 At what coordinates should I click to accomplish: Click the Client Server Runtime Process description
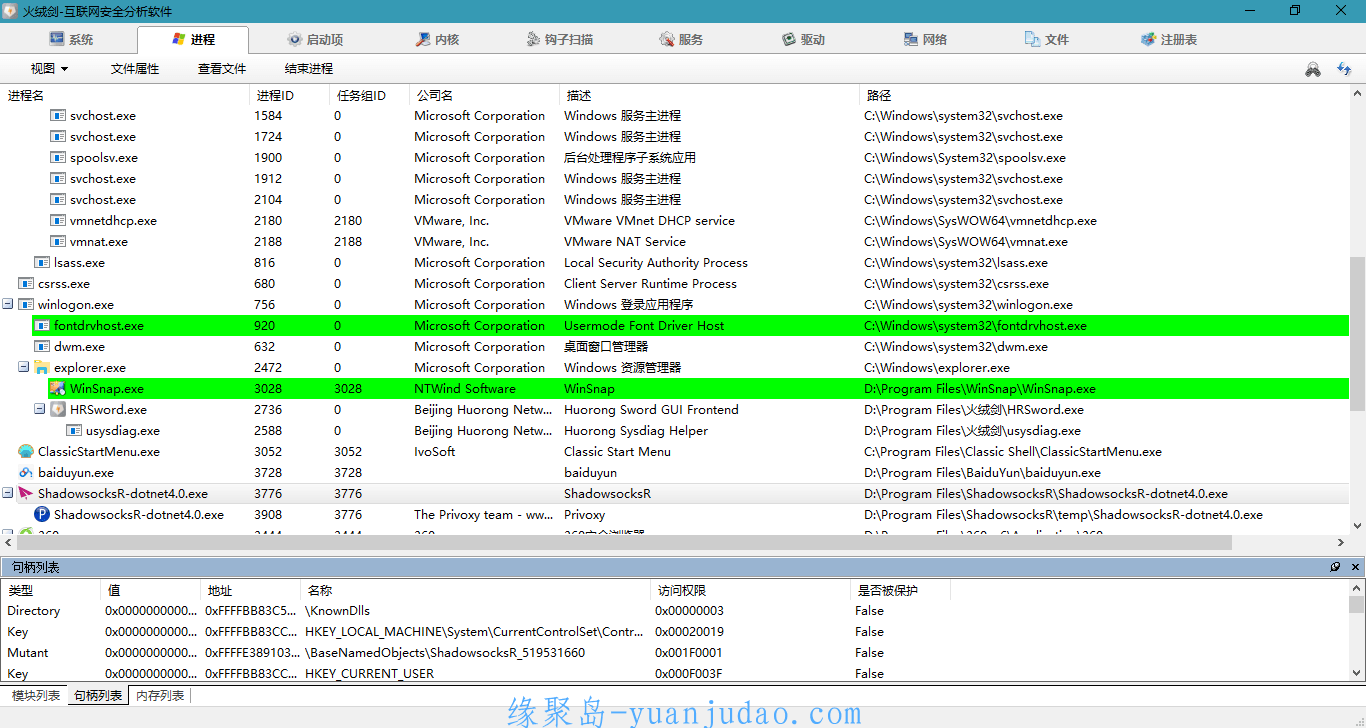pyautogui.click(x=650, y=283)
